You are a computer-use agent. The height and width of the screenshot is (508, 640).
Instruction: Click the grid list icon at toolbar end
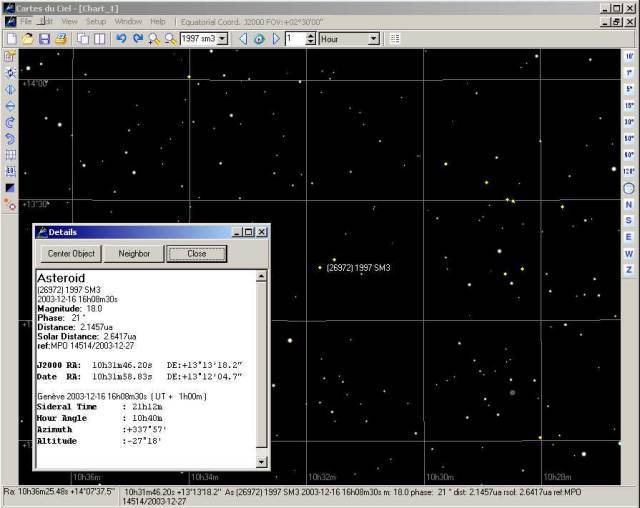pyautogui.click(x=394, y=39)
